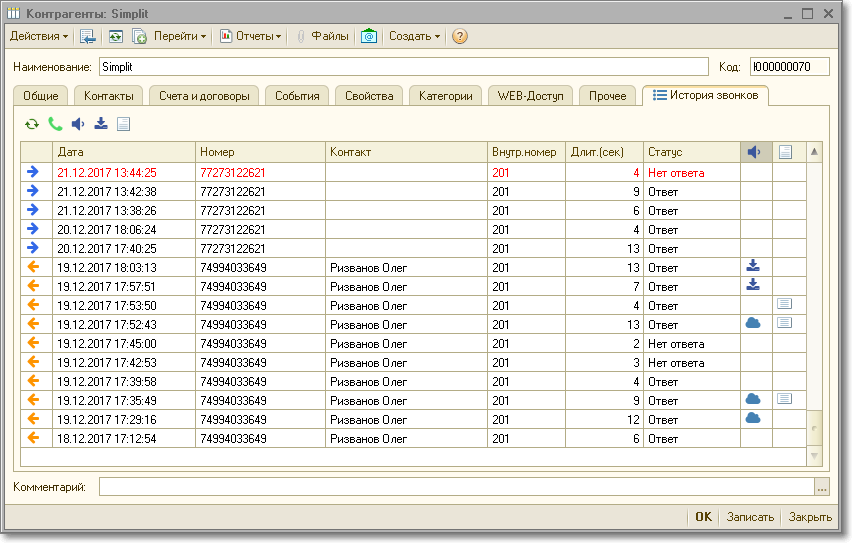Click the download recording toolbar icon

coord(100,124)
